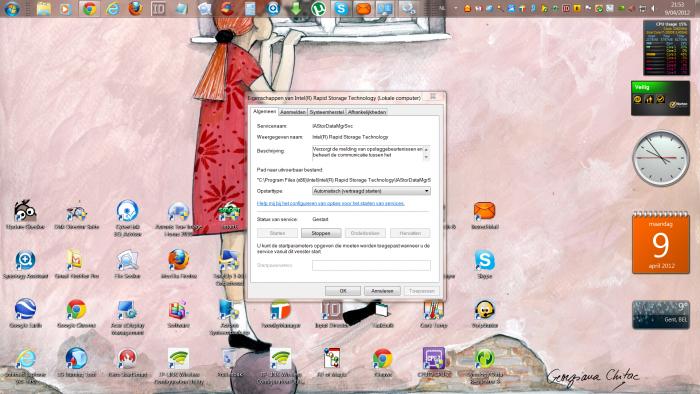Screen dimensions: 700x394
Task: Switch to the Systeemherstel tab
Action: [x=327, y=112]
